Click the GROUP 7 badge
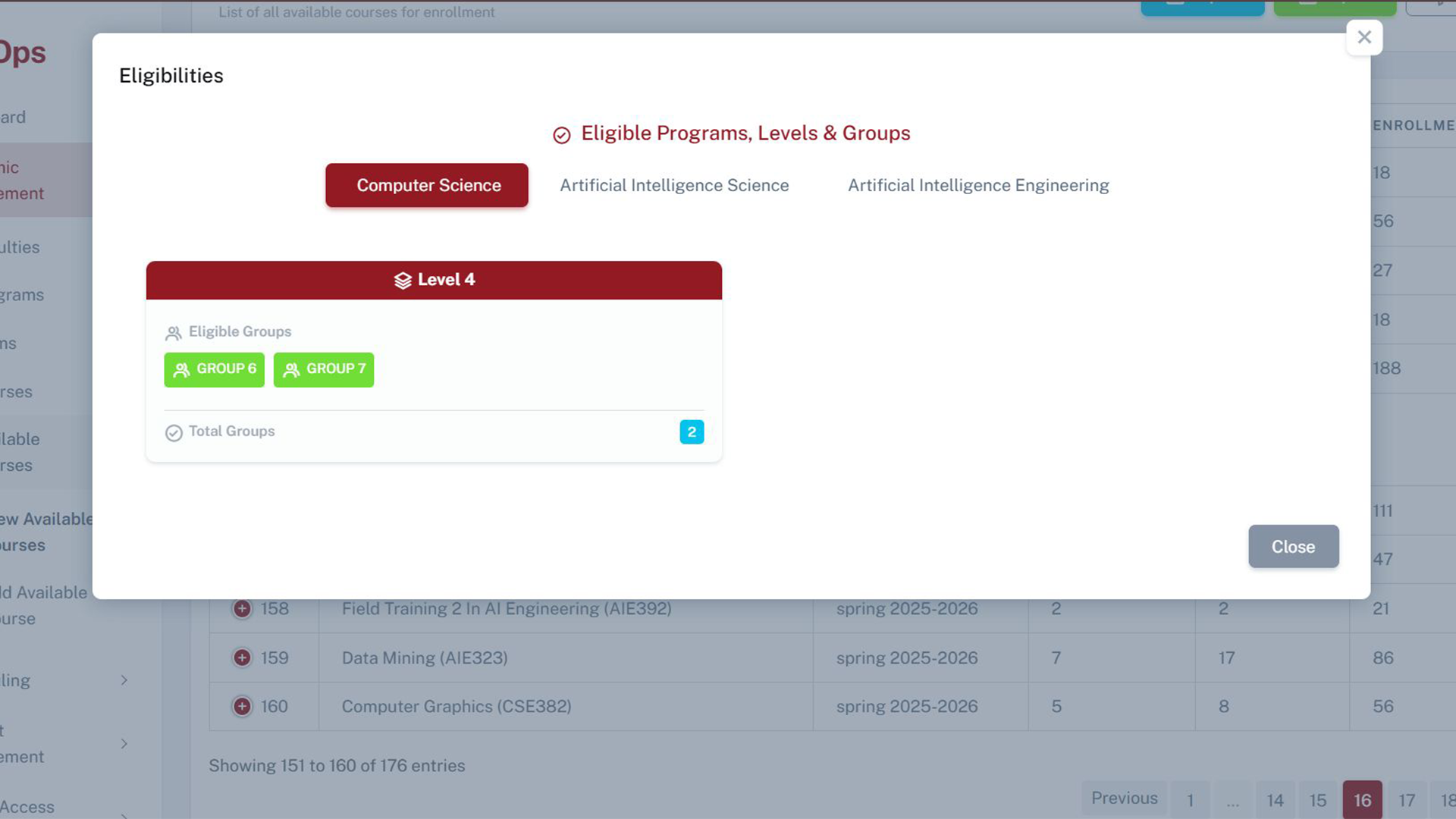Image resolution: width=1456 pixels, height=819 pixels. (x=324, y=369)
